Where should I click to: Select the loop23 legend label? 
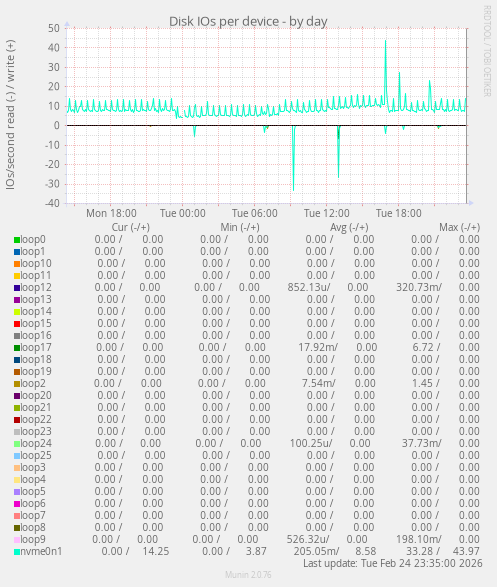point(36,431)
